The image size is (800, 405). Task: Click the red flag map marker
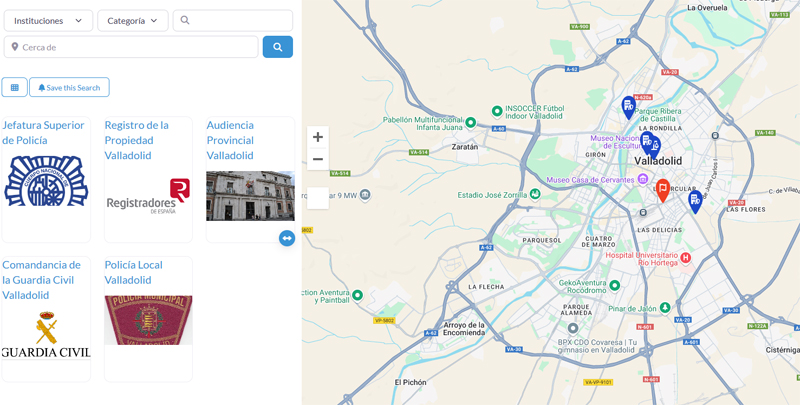662,190
